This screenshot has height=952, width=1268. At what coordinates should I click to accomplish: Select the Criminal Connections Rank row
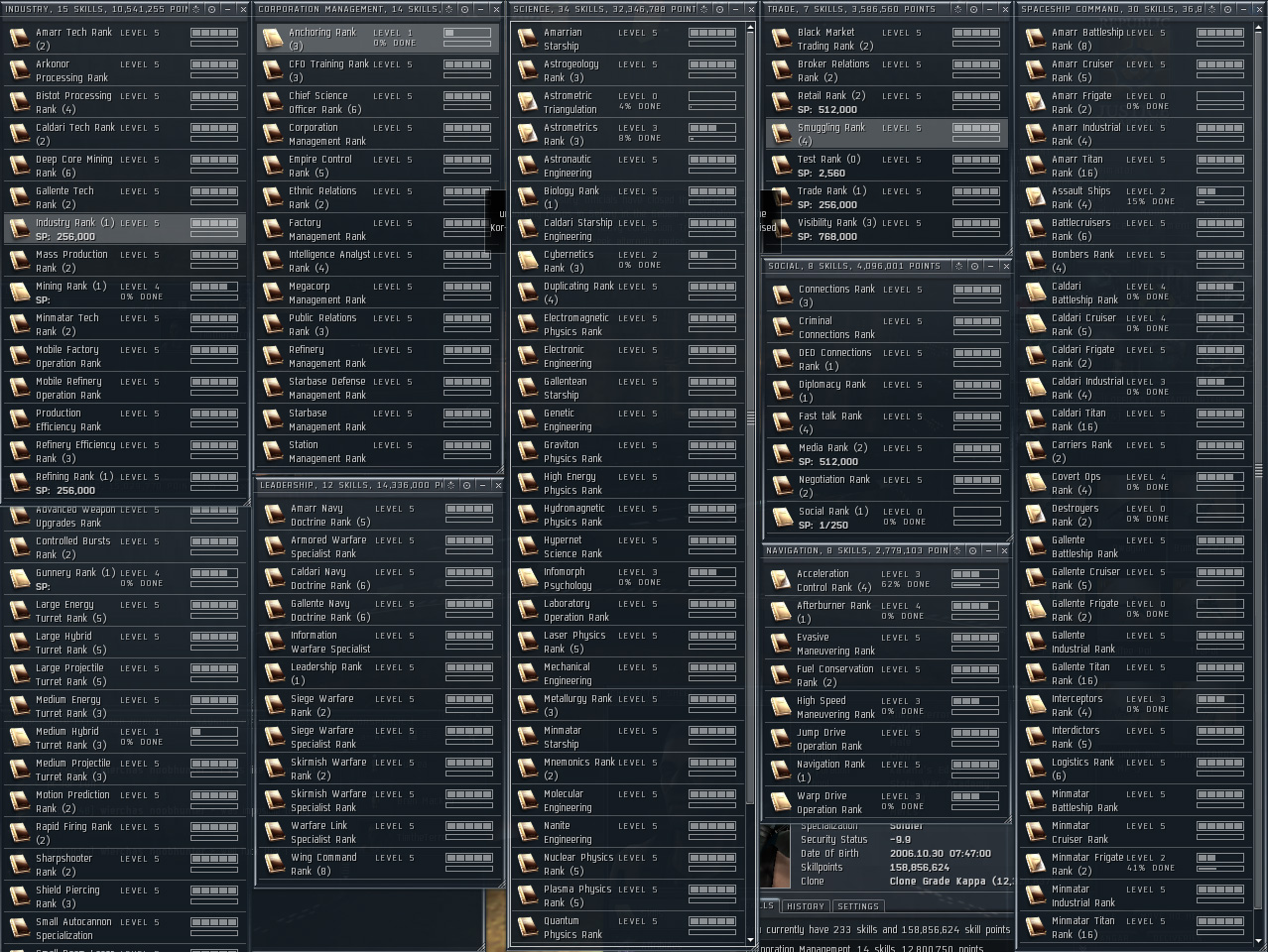[888, 327]
